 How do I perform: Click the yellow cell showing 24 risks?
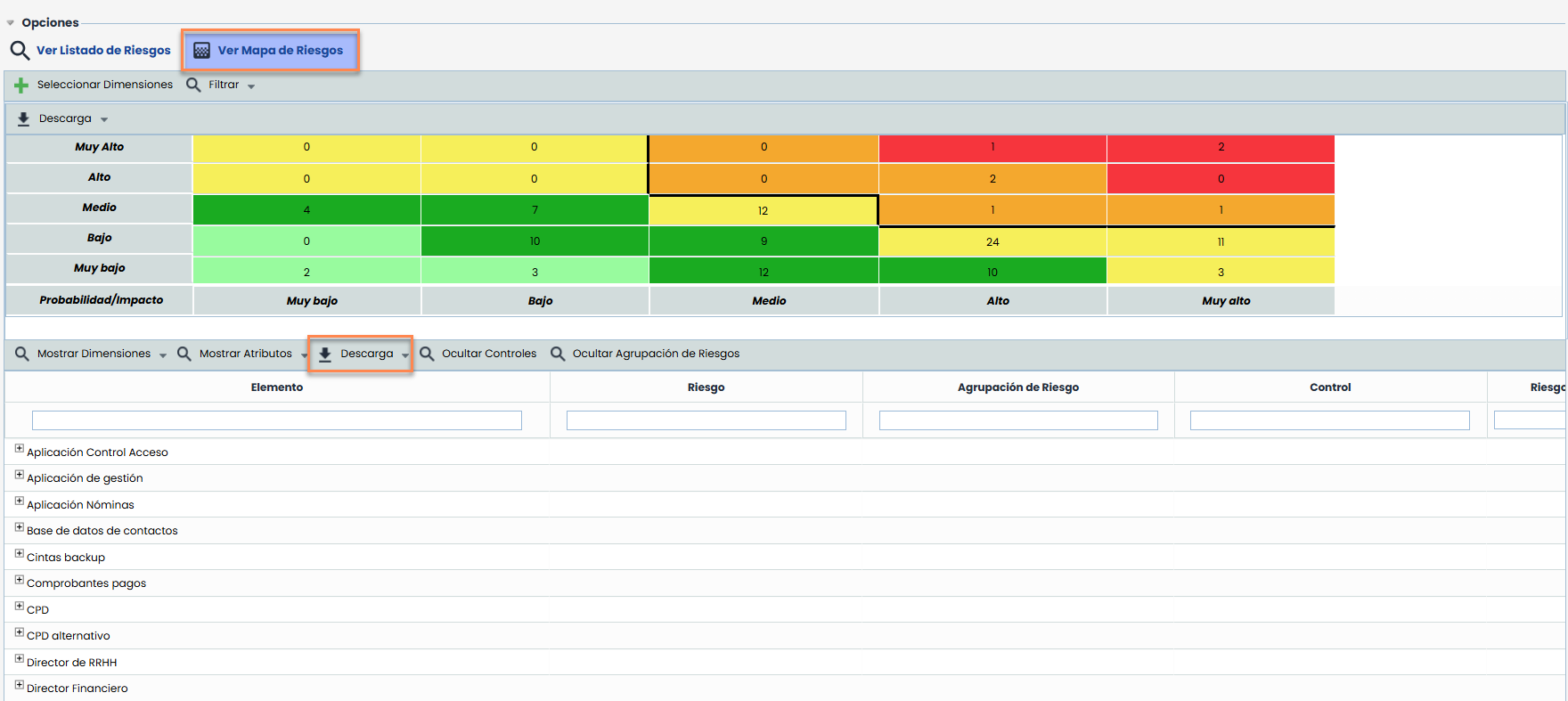pos(992,241)
